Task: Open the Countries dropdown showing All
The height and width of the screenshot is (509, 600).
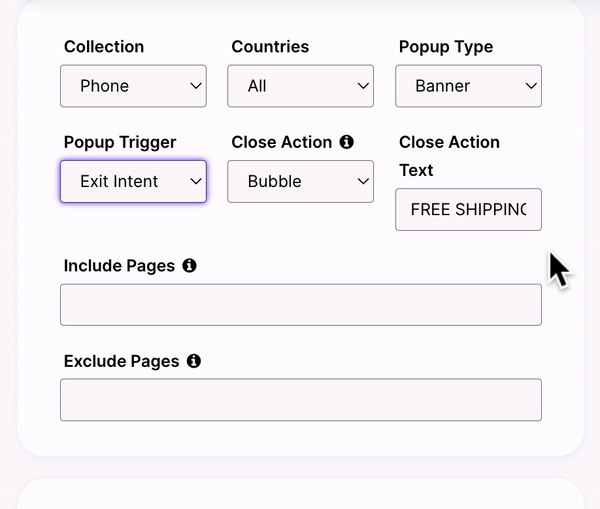Action: coord(300,86)
